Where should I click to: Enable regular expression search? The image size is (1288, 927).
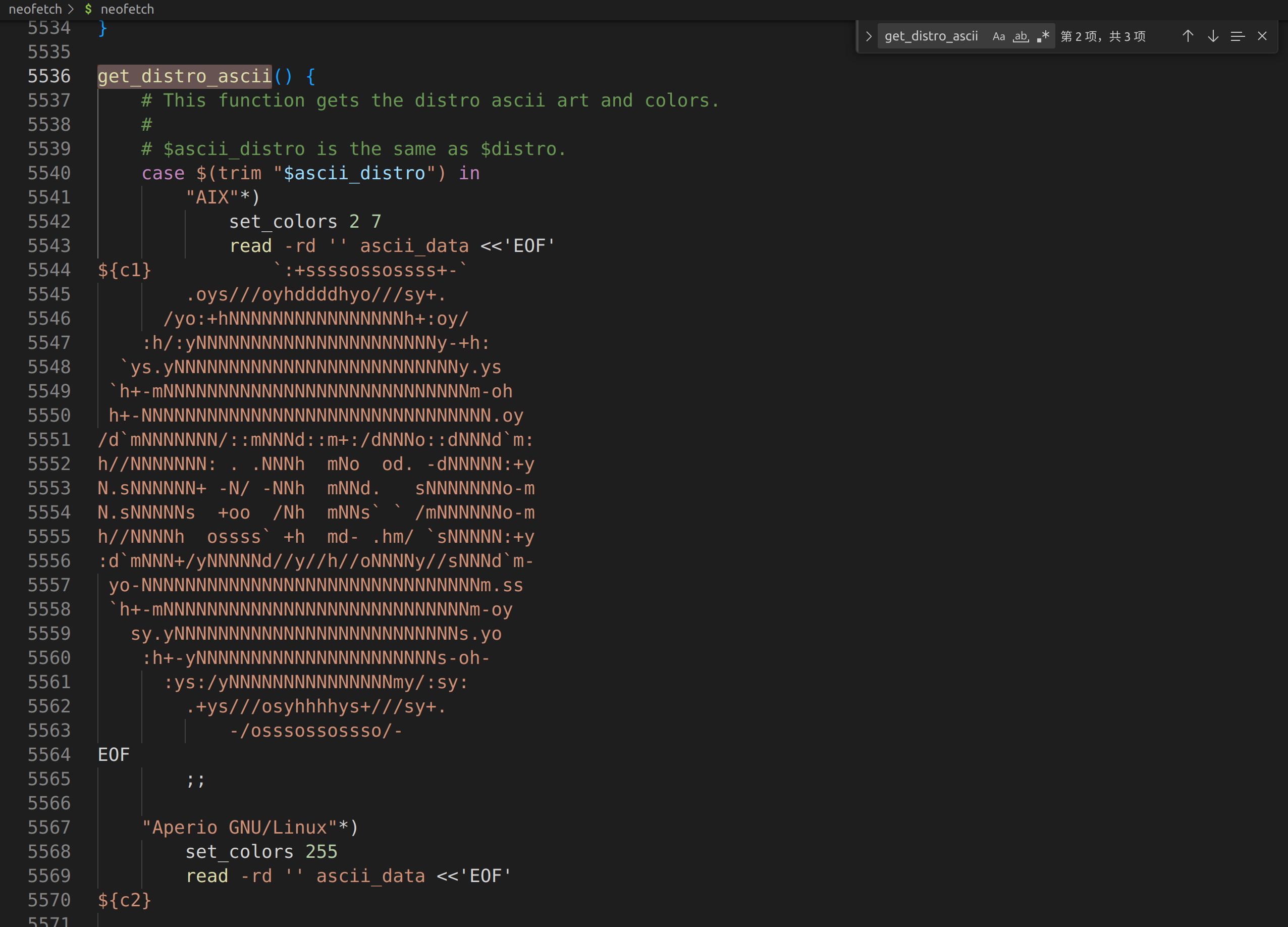(1043, 36)
